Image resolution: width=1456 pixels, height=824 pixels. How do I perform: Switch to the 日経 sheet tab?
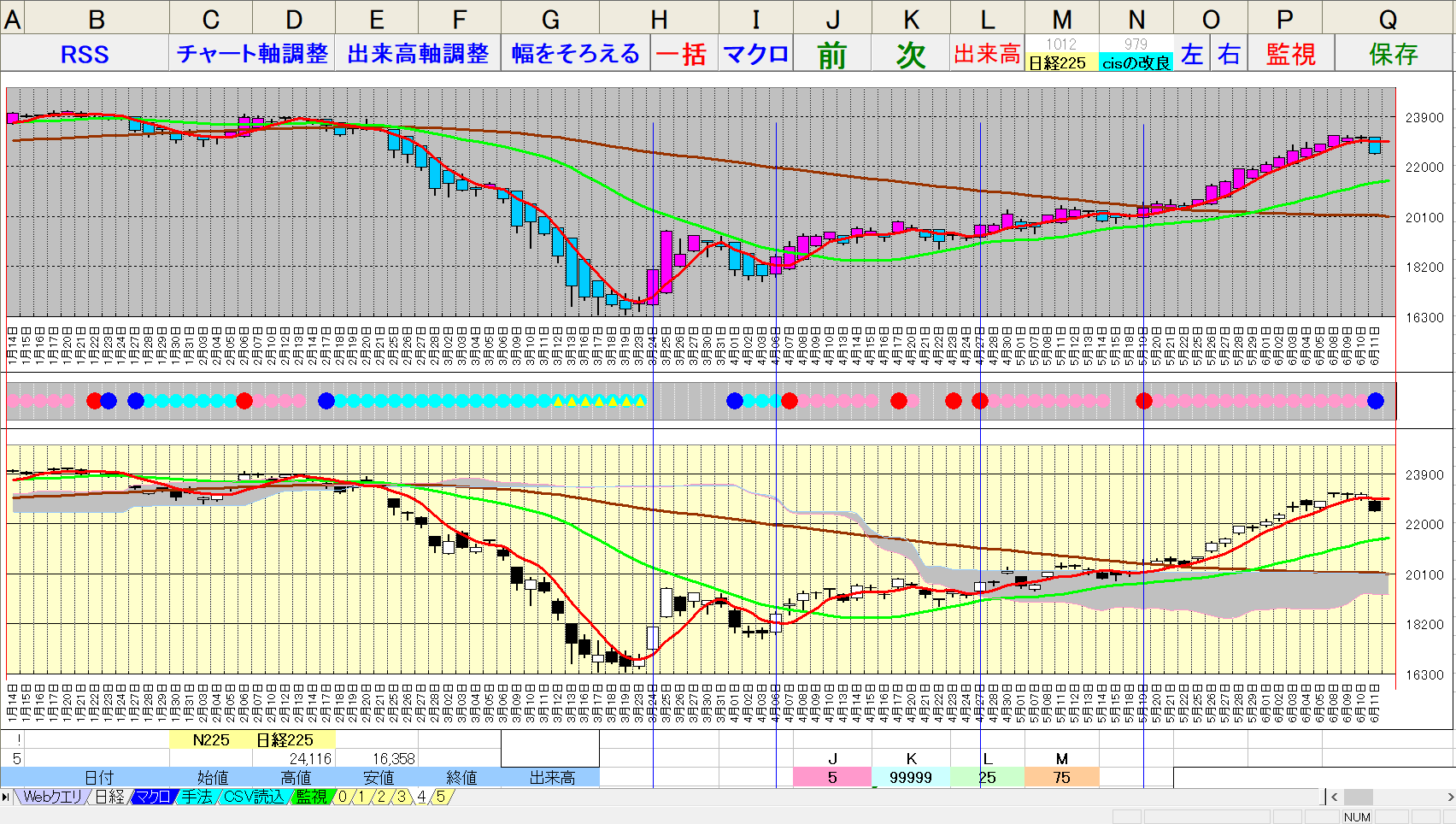[109, 797]
